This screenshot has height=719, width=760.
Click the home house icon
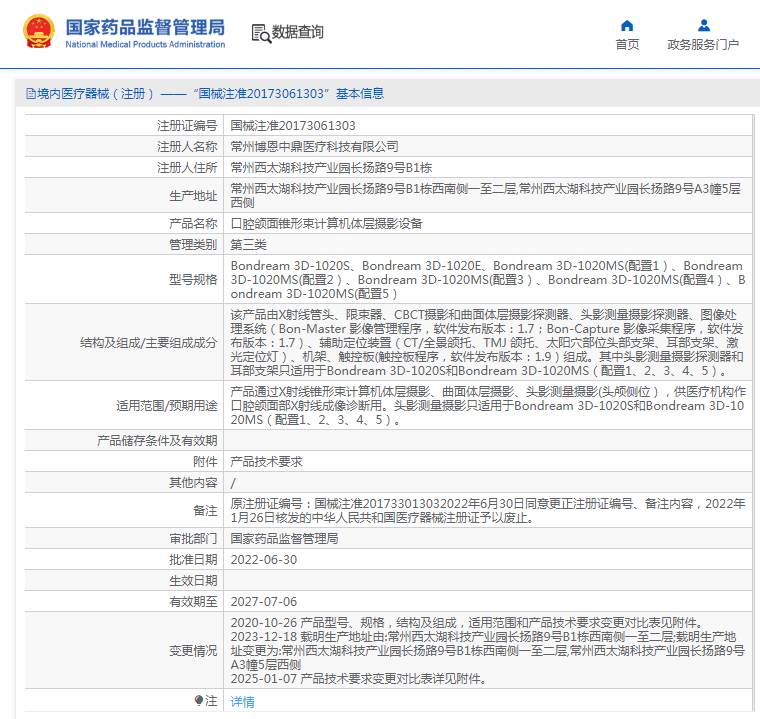(x=627, y=25)
